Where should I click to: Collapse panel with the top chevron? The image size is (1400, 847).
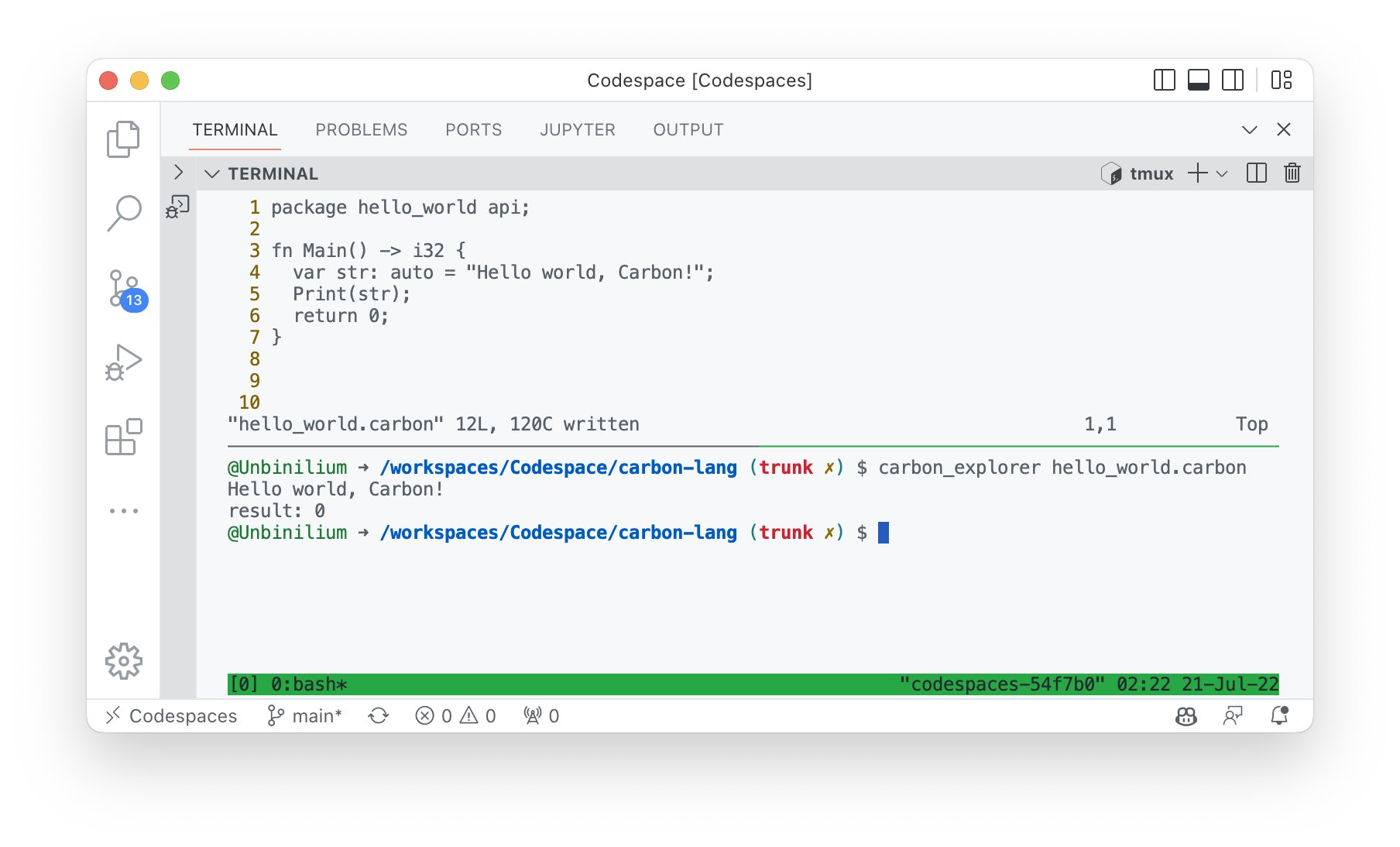point(1249,130)
